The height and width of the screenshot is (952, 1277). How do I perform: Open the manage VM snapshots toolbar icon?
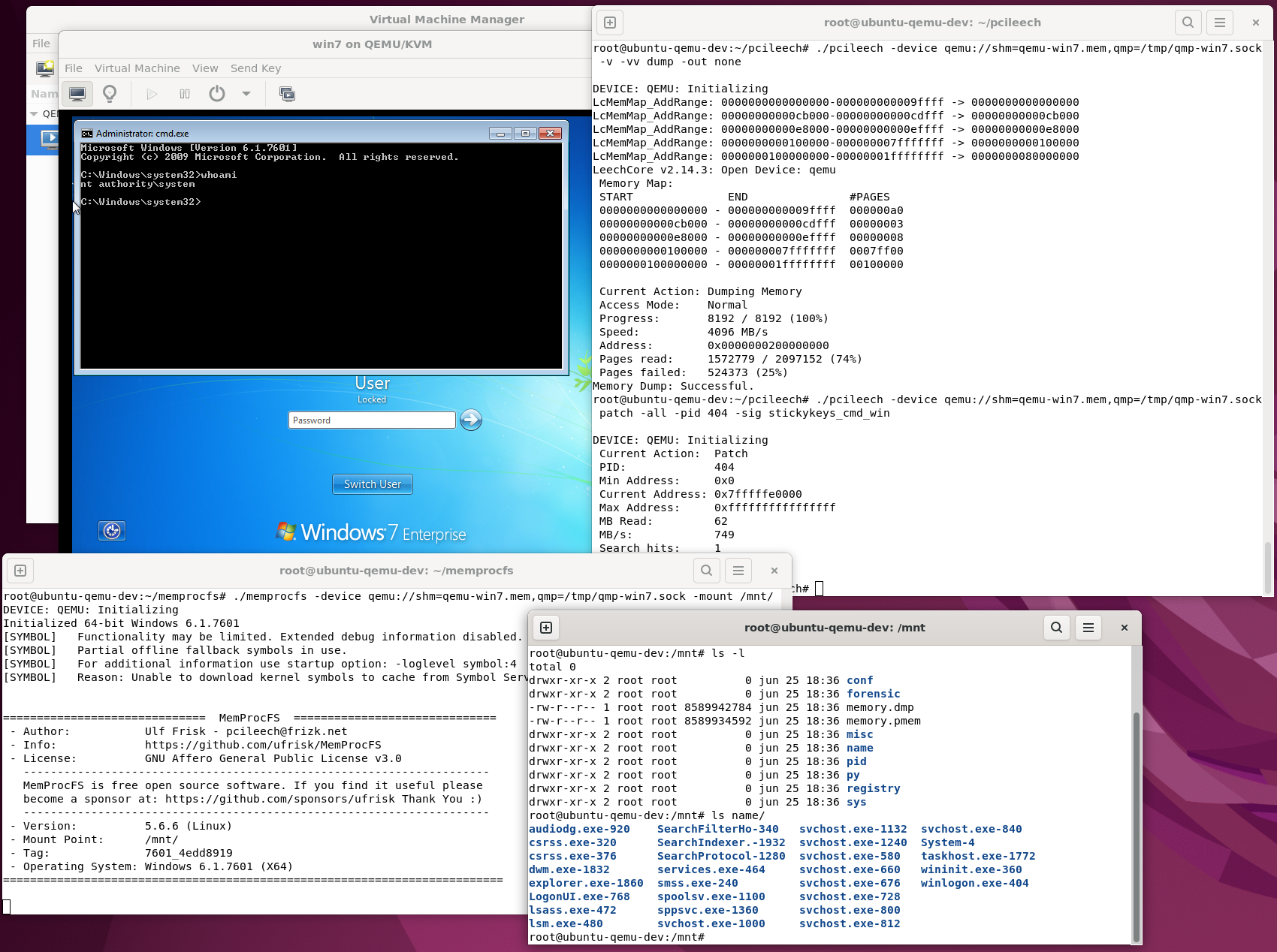(x=287, y=94)
